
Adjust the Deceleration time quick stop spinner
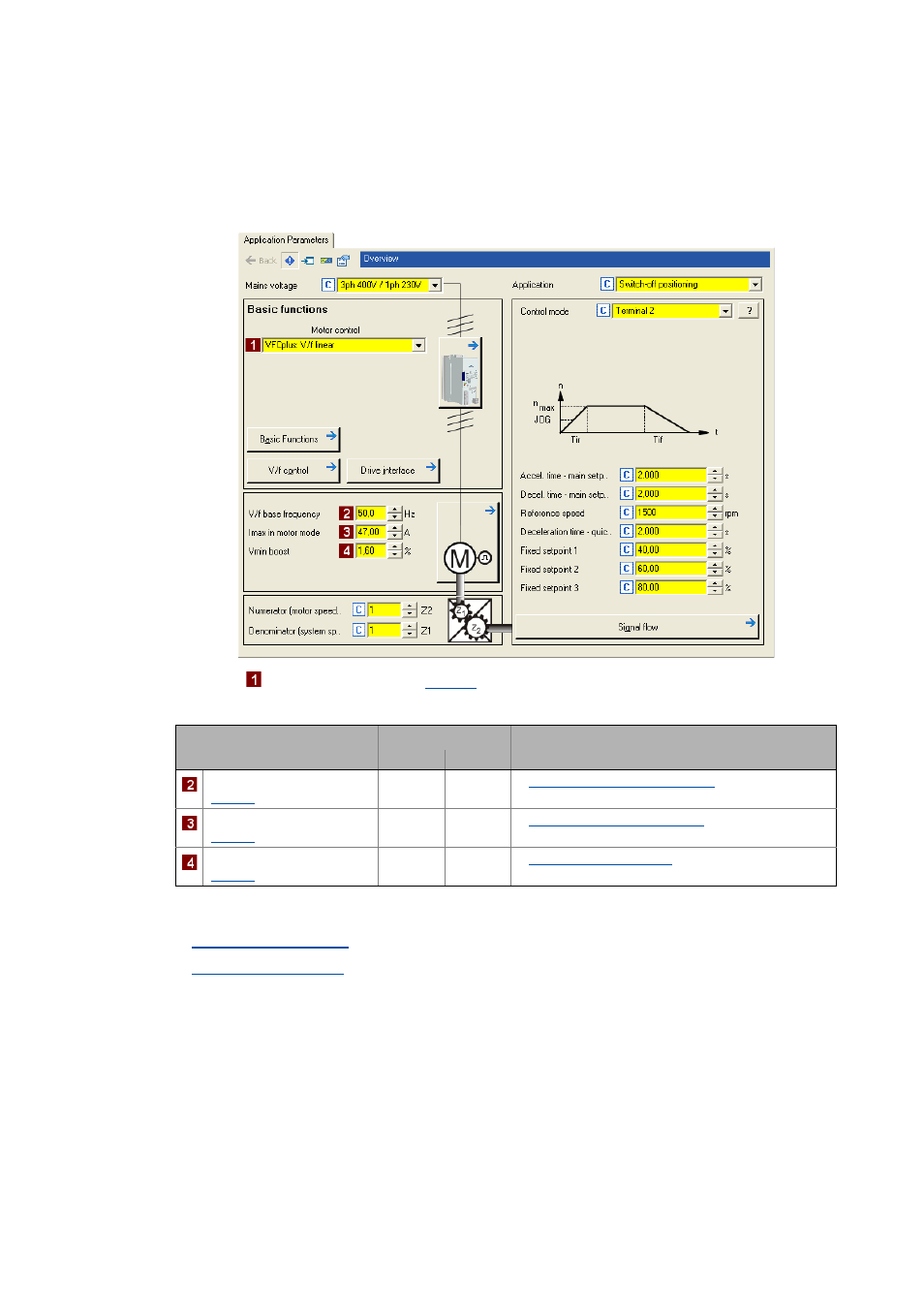[716, 531]
